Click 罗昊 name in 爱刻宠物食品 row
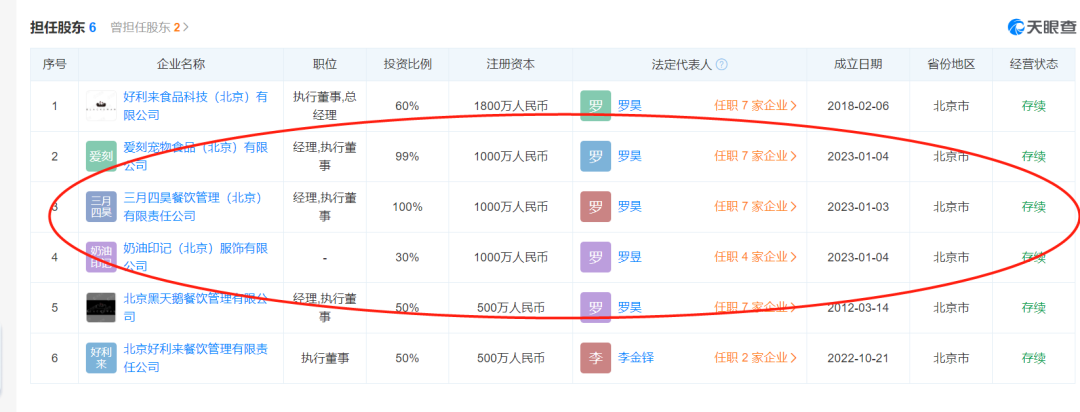 tap(630, 156)
